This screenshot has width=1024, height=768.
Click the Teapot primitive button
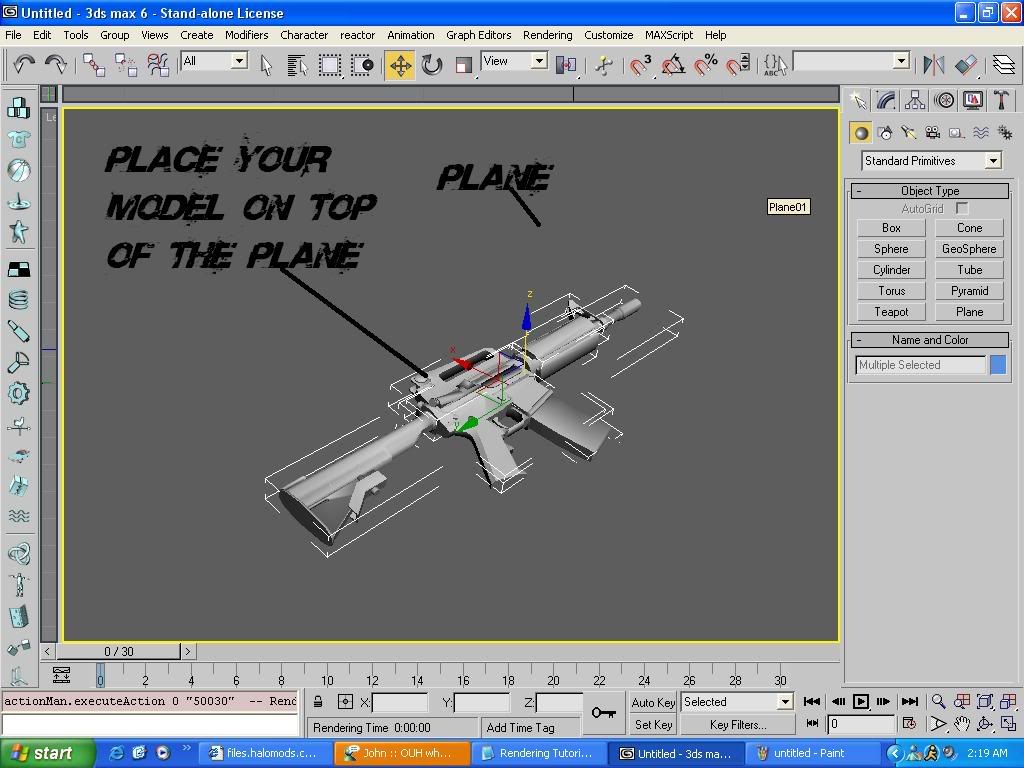[891, 312]
